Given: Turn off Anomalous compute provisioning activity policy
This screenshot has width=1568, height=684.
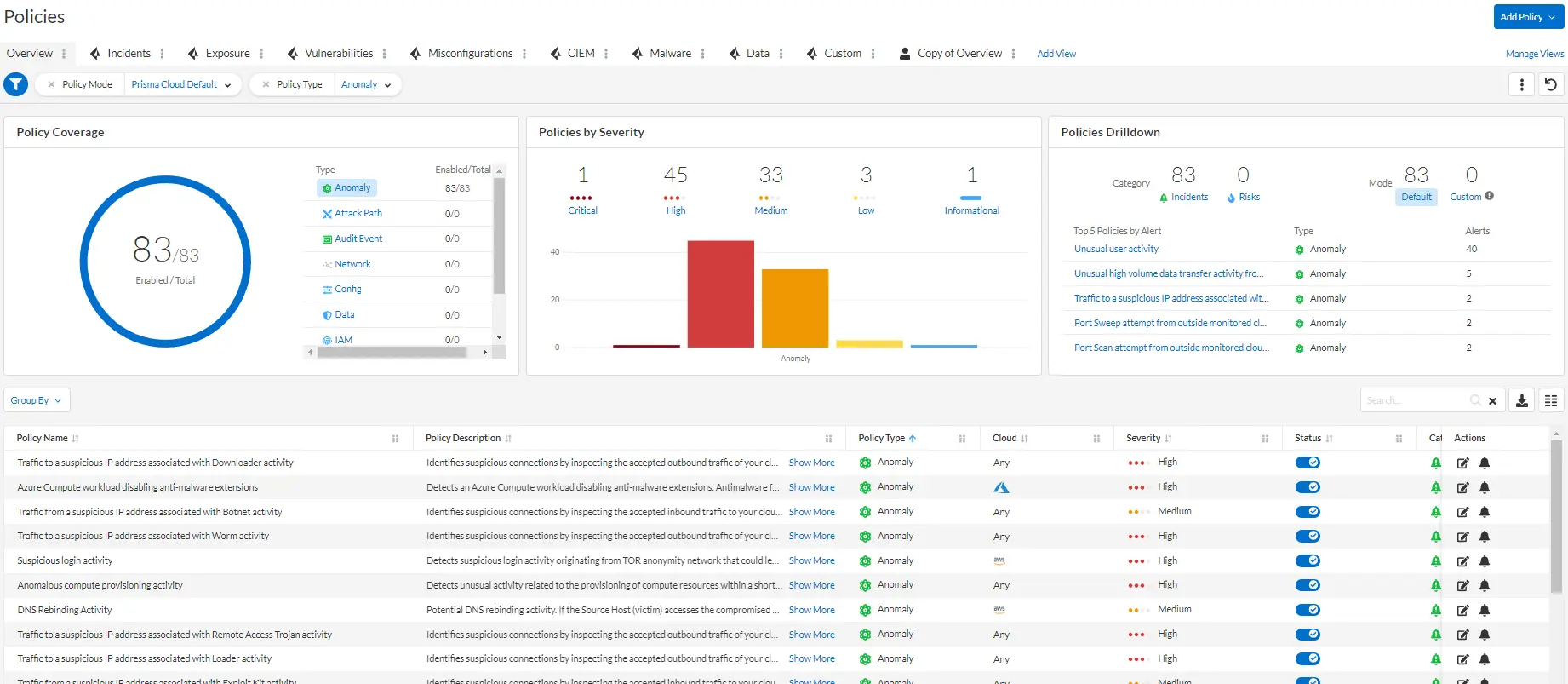Looking at the screenshot, I should (x=1308, y=586).
